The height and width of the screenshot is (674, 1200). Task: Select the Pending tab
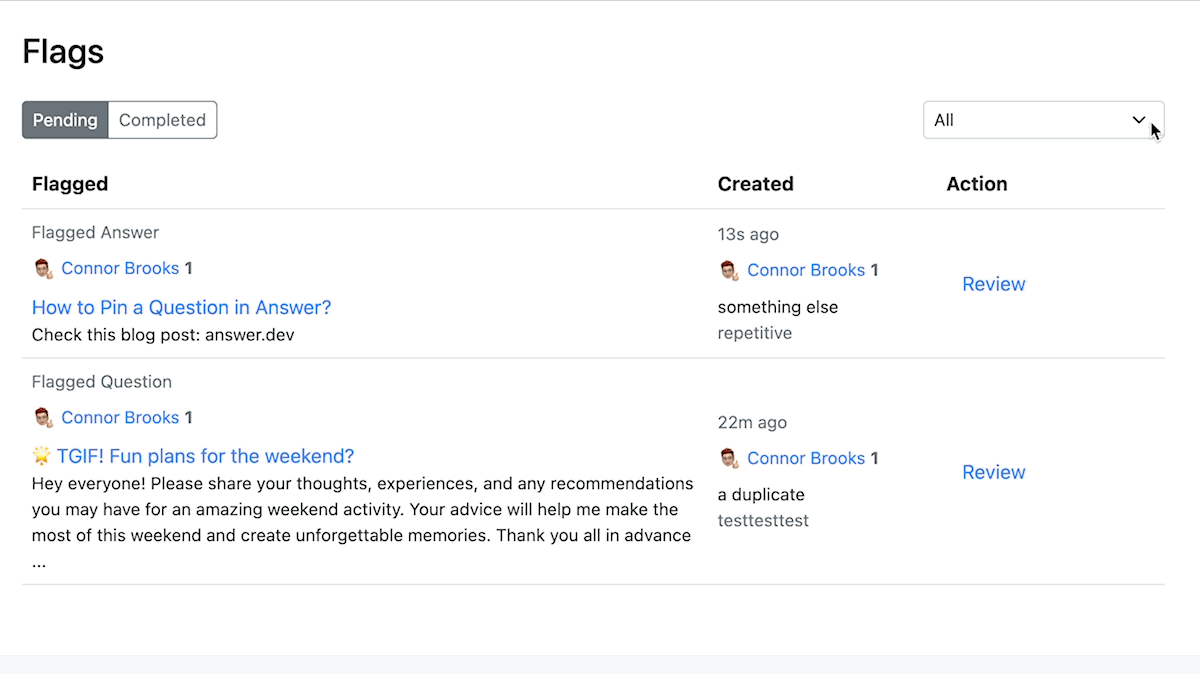(x=64, y=119)
